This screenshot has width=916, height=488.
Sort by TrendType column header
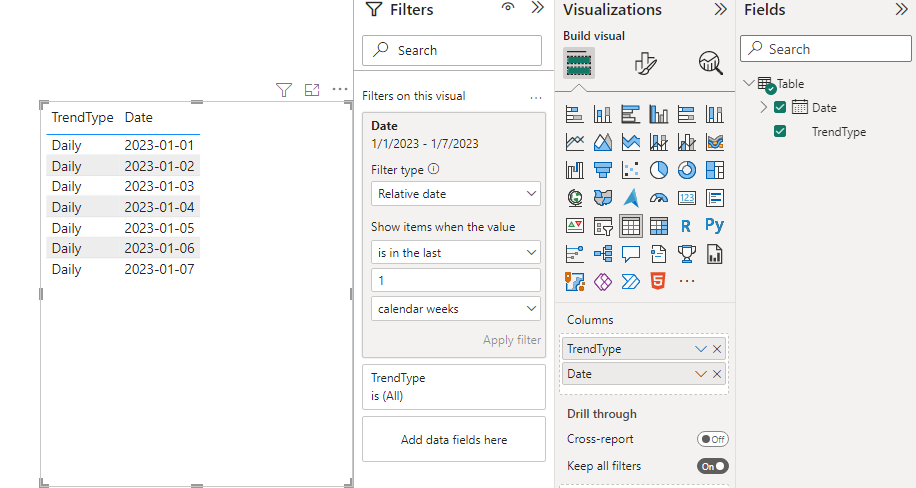(x=82, y=117)
